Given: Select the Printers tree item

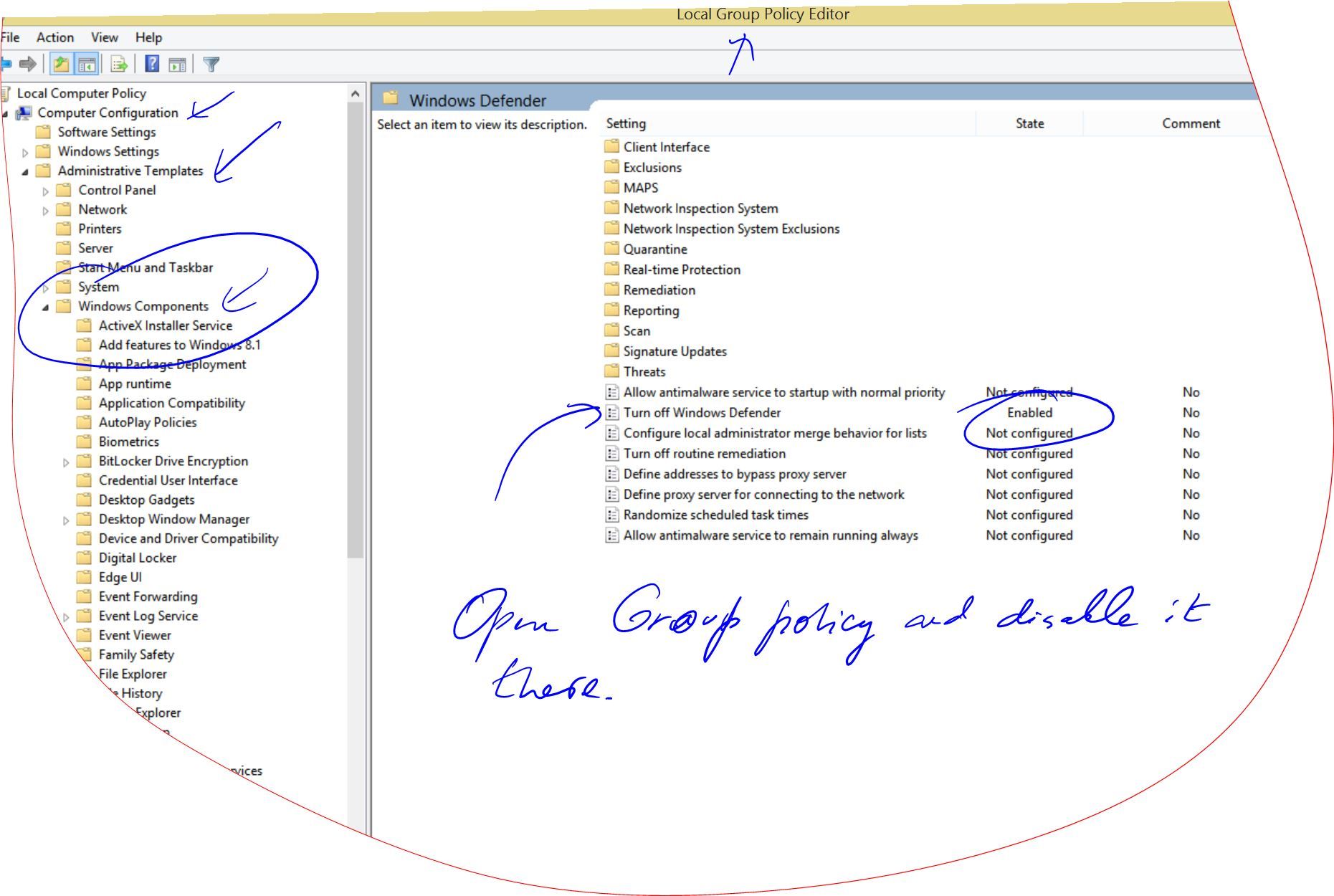Looking at the screenshot, I should [100, 229].
